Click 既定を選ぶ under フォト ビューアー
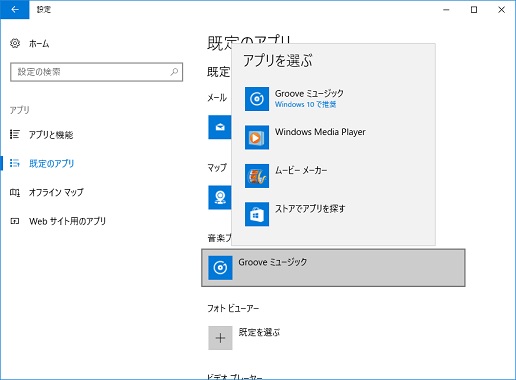Viewport: 516px width, 380px height. (260, 332)
